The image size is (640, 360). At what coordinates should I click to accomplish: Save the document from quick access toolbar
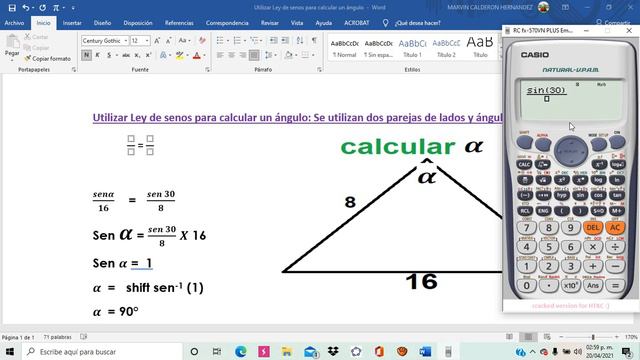click(12, 7)
